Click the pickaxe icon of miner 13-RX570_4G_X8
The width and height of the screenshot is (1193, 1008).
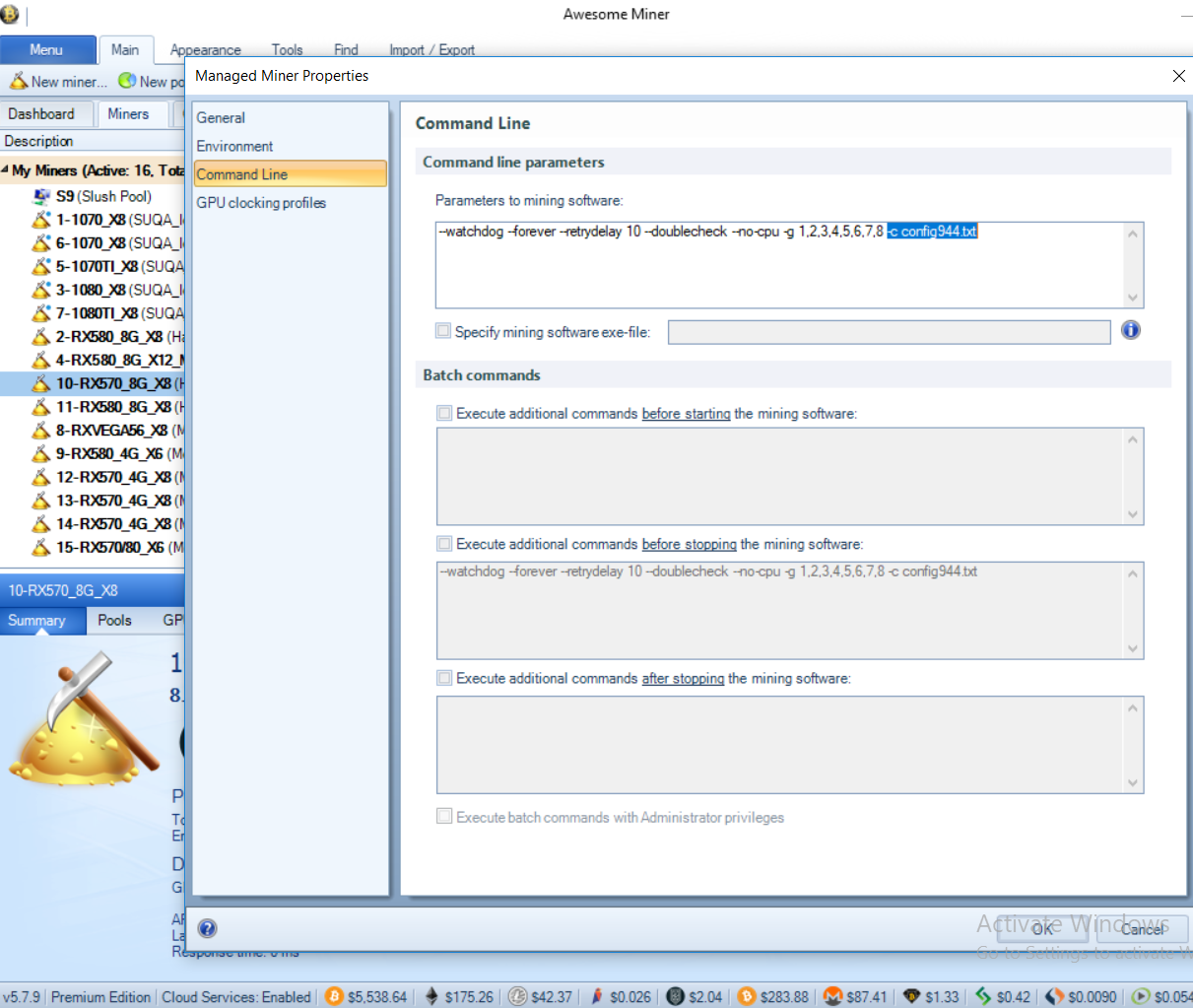point(41,501)
